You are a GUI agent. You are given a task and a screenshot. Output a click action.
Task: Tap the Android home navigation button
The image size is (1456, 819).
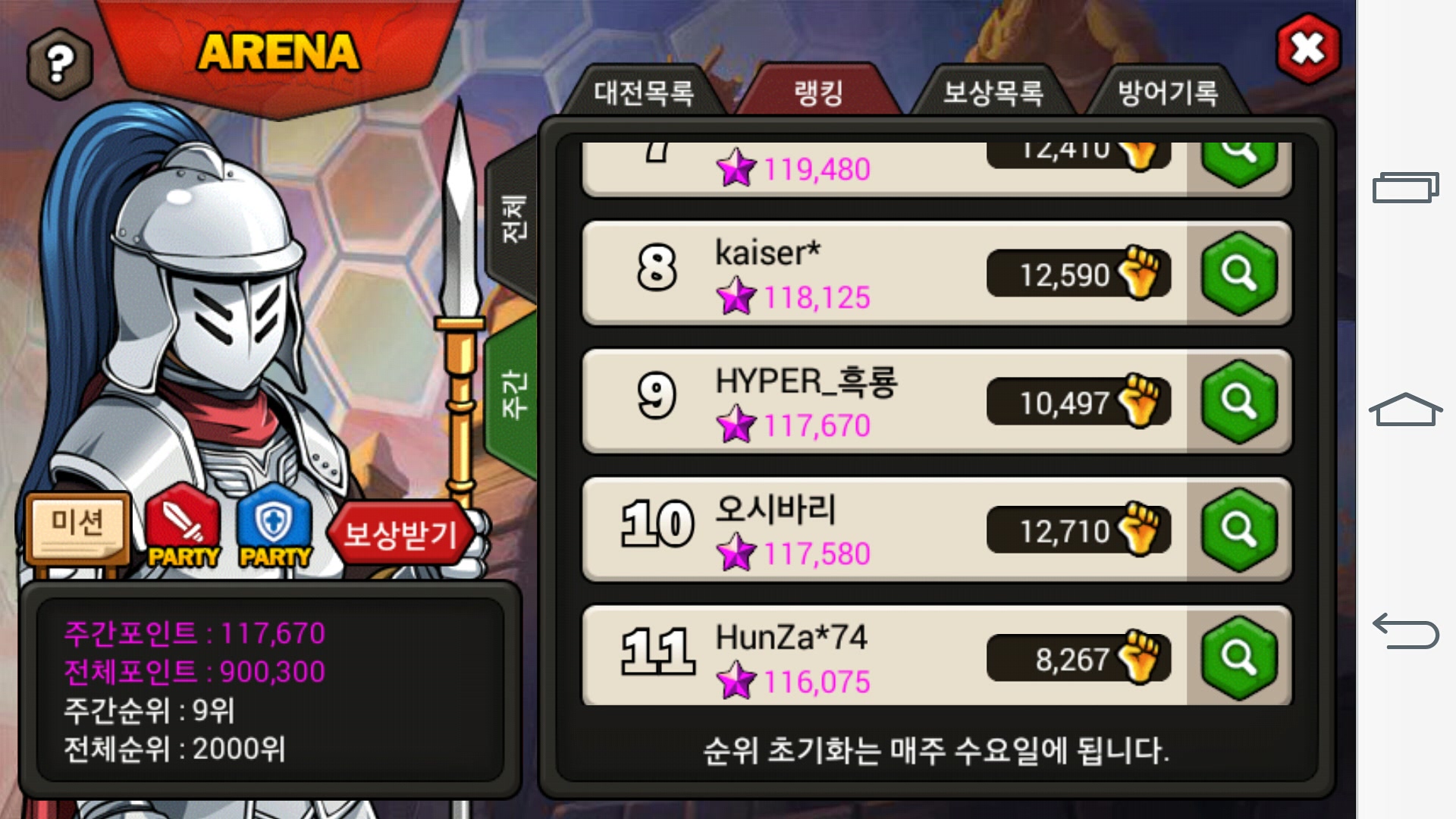coord(1406,409)
